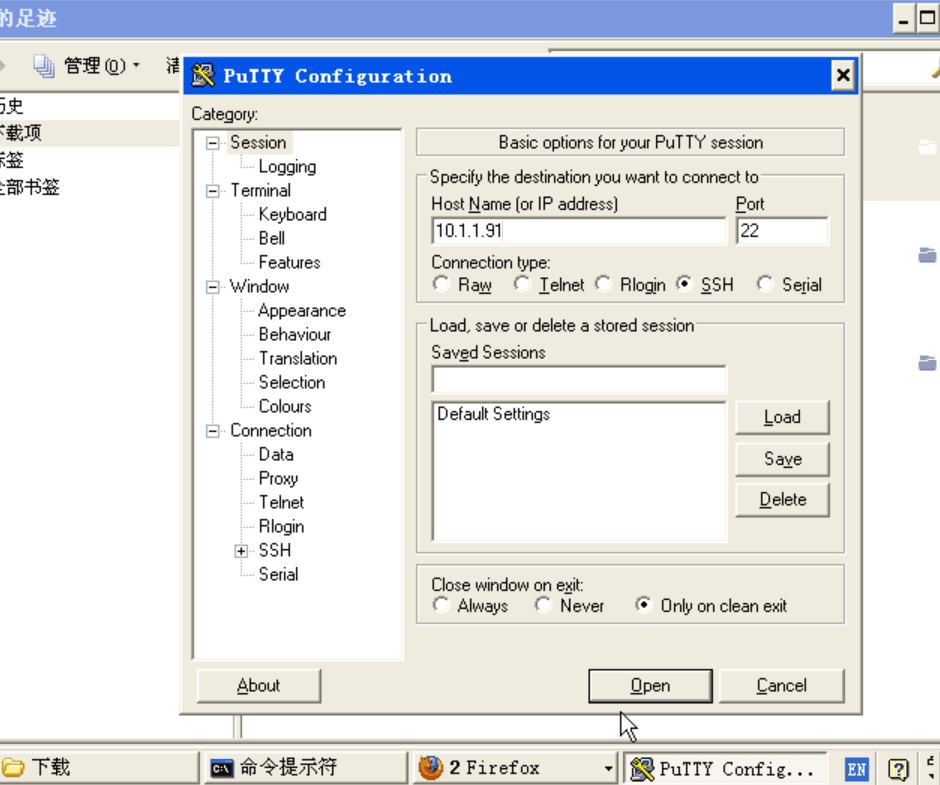940x785 pixels.
Task: Click the Port input field
Action: tap(782, 231)
